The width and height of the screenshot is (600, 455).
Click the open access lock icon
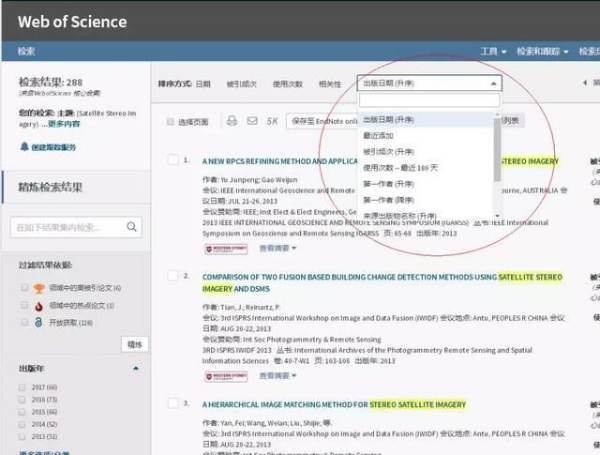point(39,322)
